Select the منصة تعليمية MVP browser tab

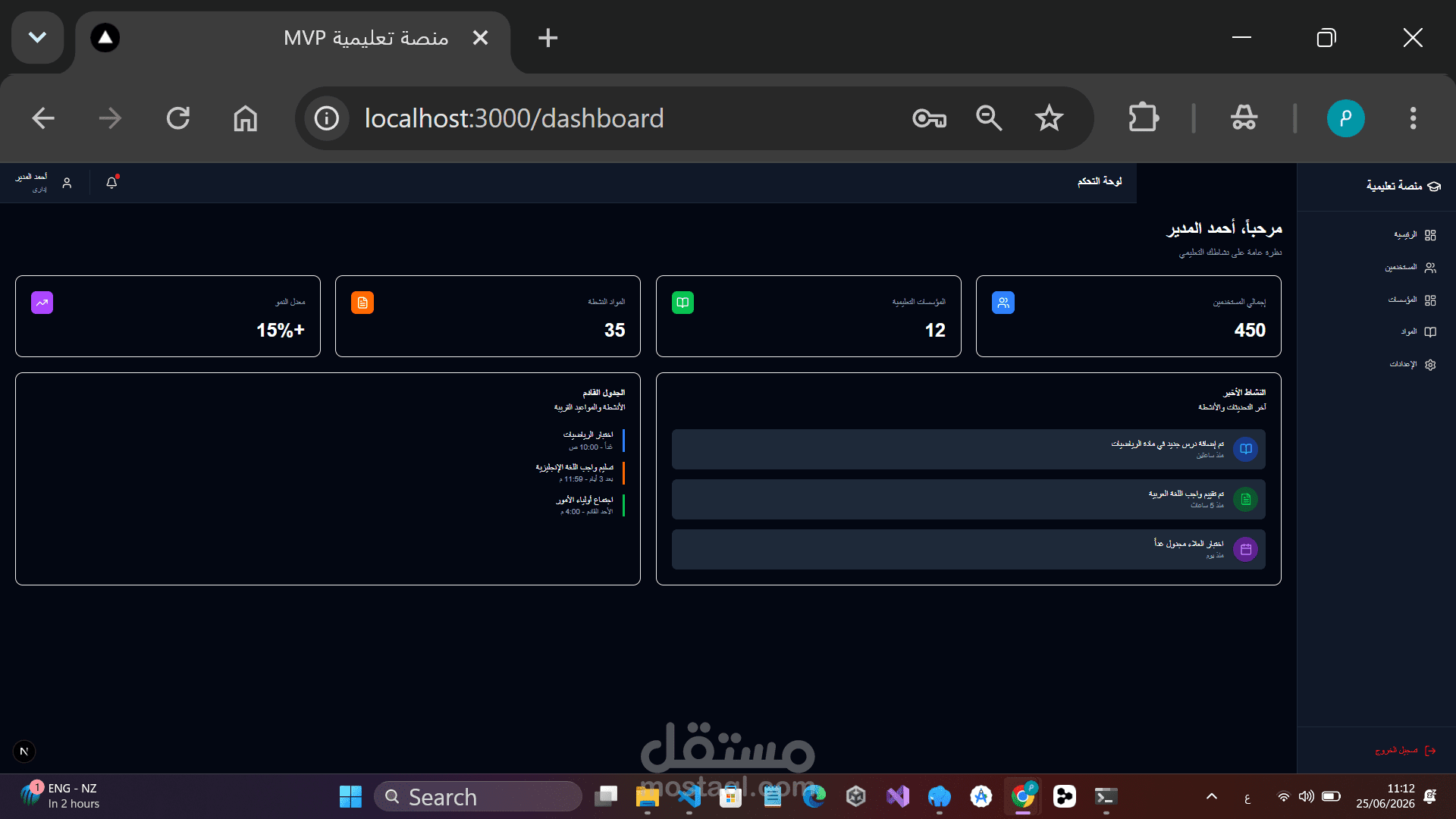(293, 38)
